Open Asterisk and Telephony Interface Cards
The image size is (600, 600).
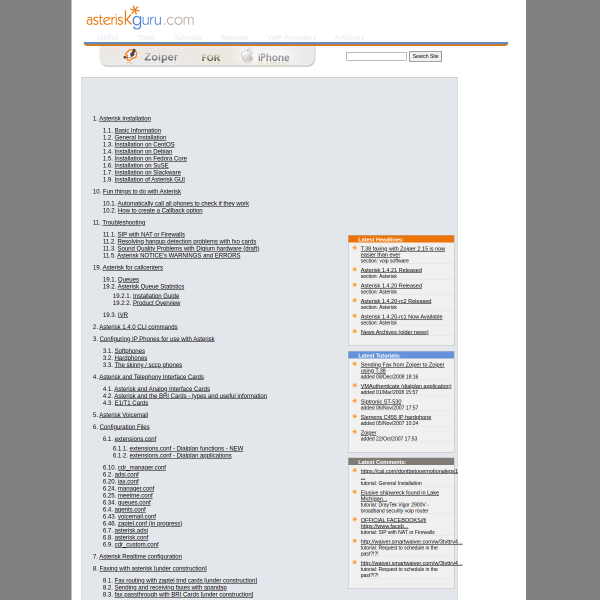(x=152, y=377)
